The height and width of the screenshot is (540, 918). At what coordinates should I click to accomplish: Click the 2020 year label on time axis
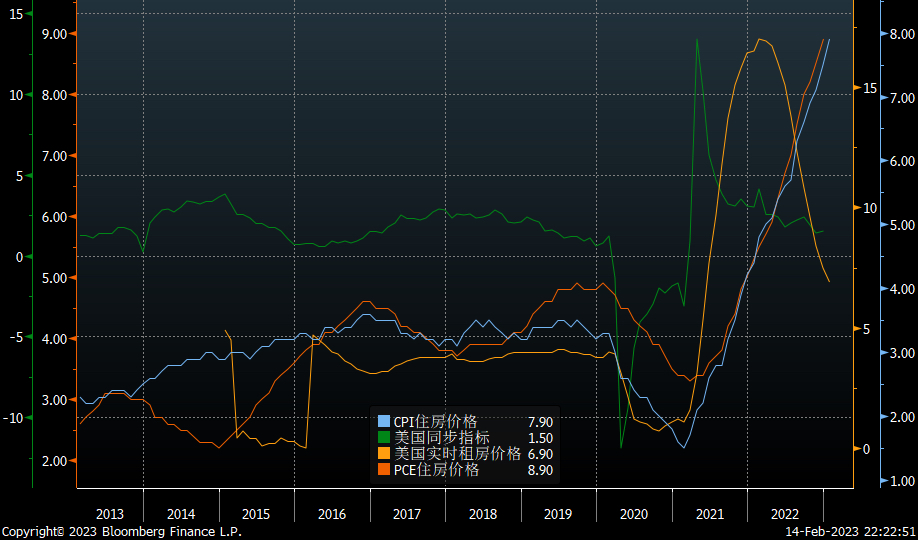(x=634, y=514)
